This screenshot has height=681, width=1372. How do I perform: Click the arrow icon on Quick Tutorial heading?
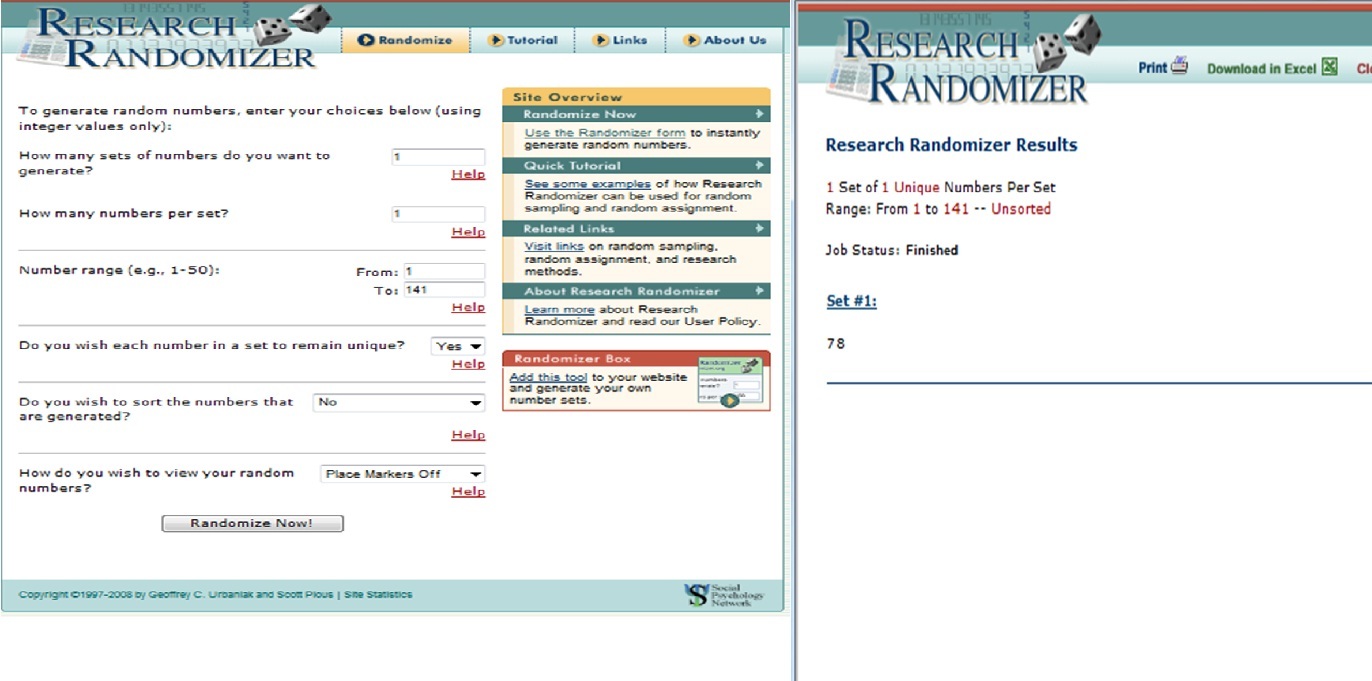pyautogui.click(x=761, y=166)
